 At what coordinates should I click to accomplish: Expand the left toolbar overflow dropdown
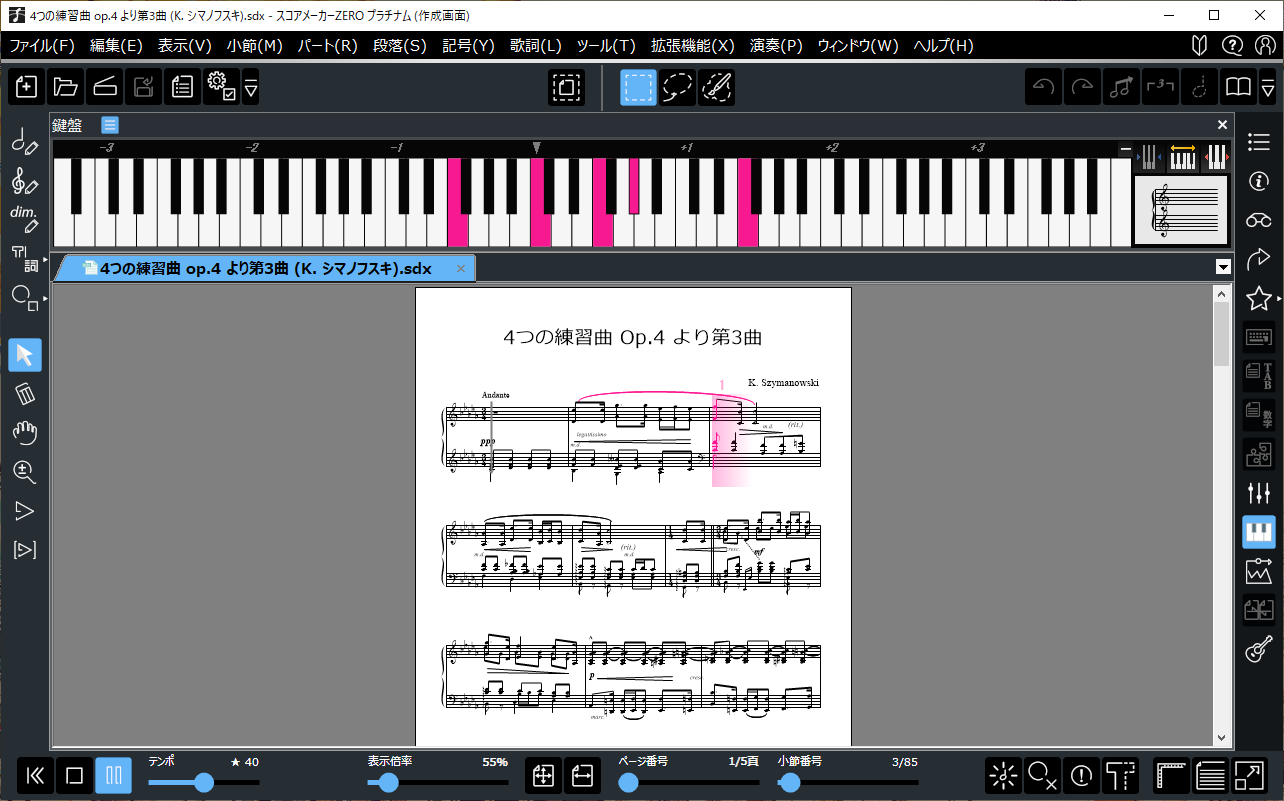(x=251, y=88)
